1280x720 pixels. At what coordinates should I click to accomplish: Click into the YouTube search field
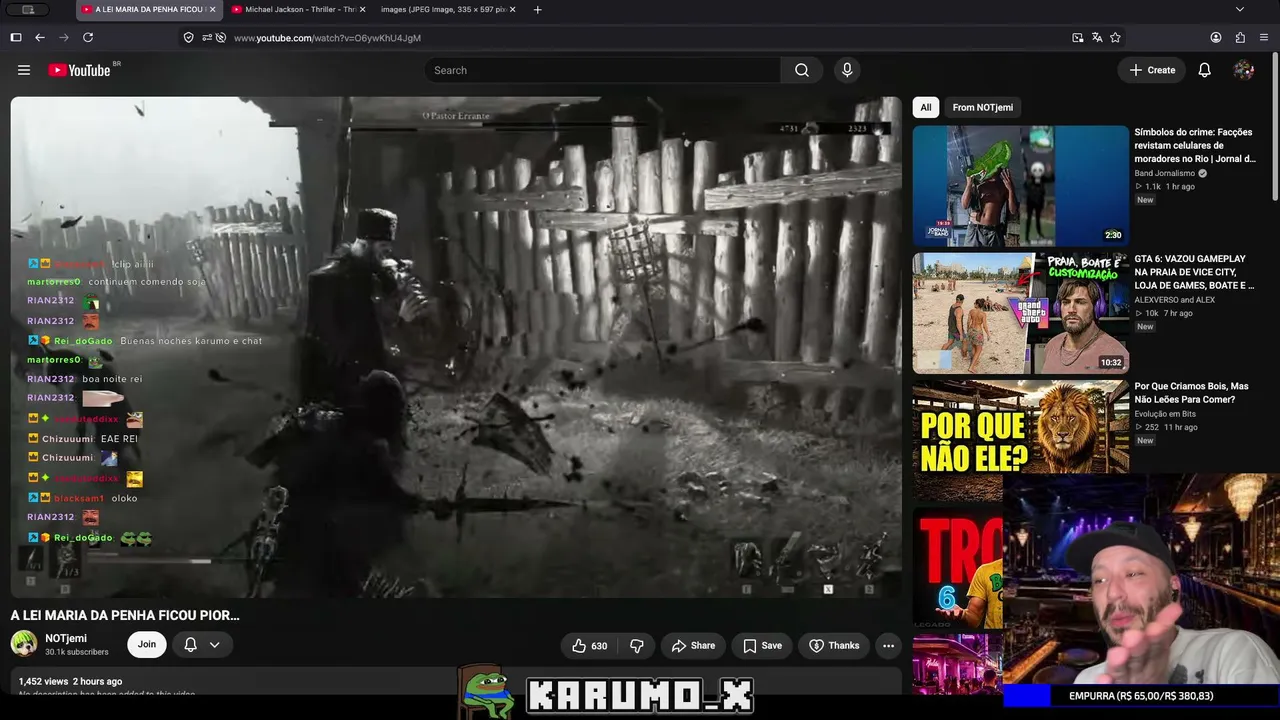[602, 70]
